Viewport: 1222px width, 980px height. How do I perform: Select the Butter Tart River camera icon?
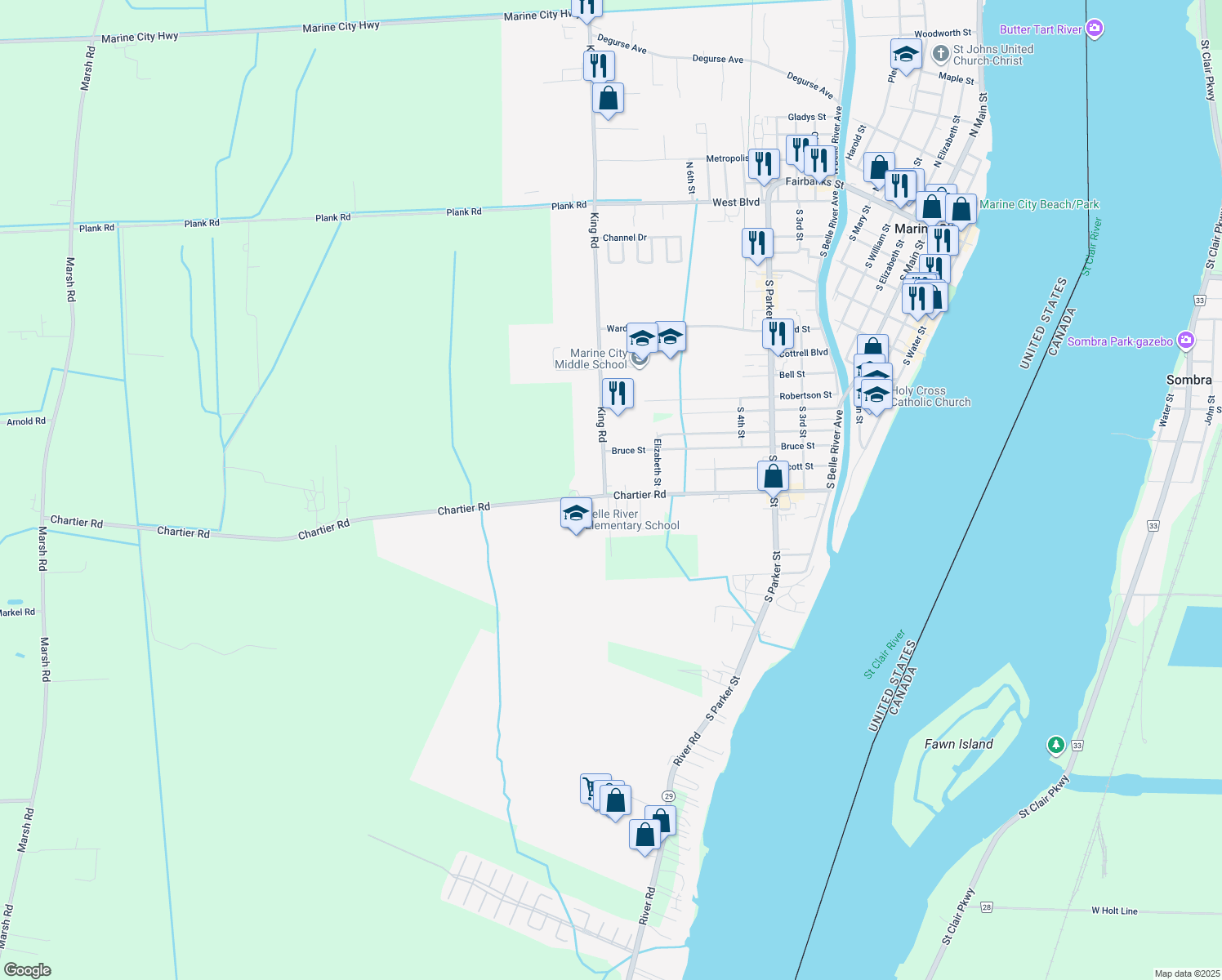[1095, 29]
